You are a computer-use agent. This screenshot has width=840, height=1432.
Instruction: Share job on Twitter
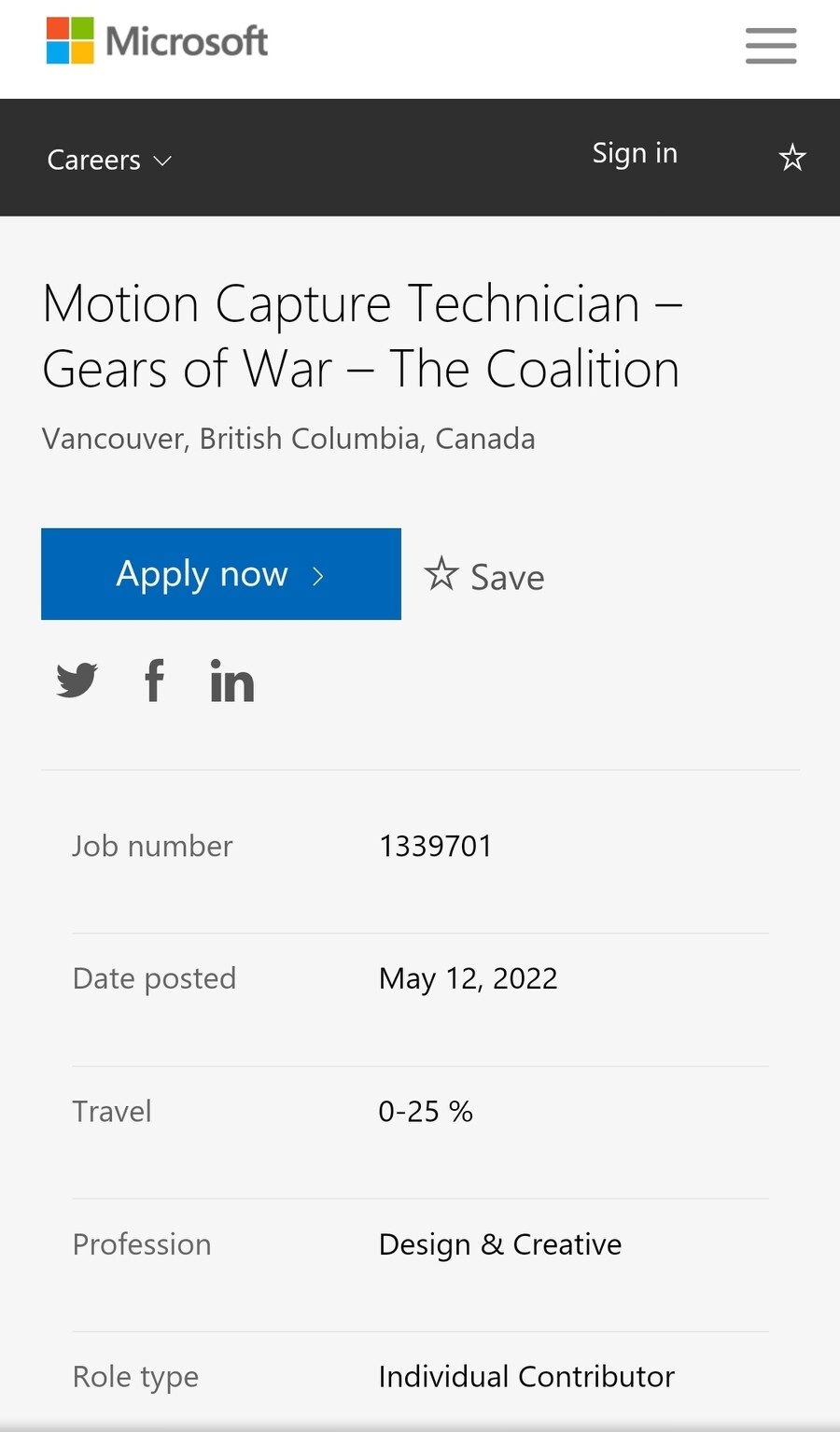click(x=77, y=680)
